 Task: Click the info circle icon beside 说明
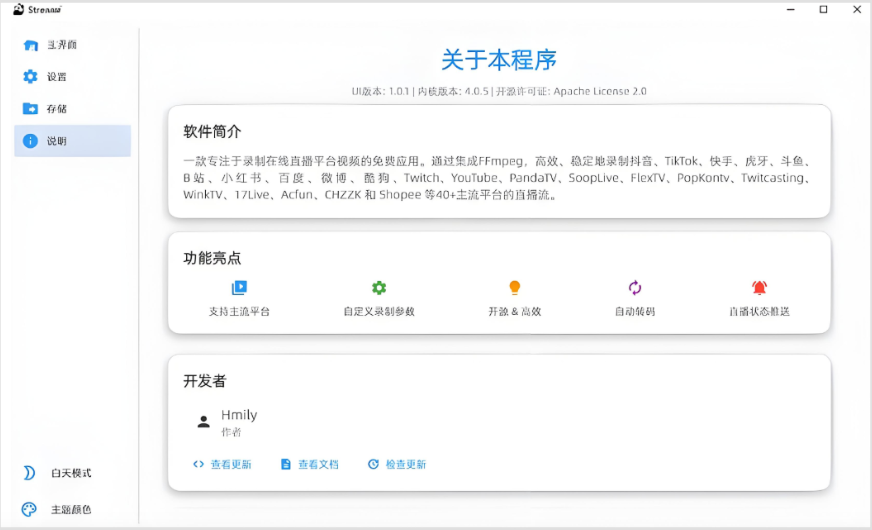point(30,141)
